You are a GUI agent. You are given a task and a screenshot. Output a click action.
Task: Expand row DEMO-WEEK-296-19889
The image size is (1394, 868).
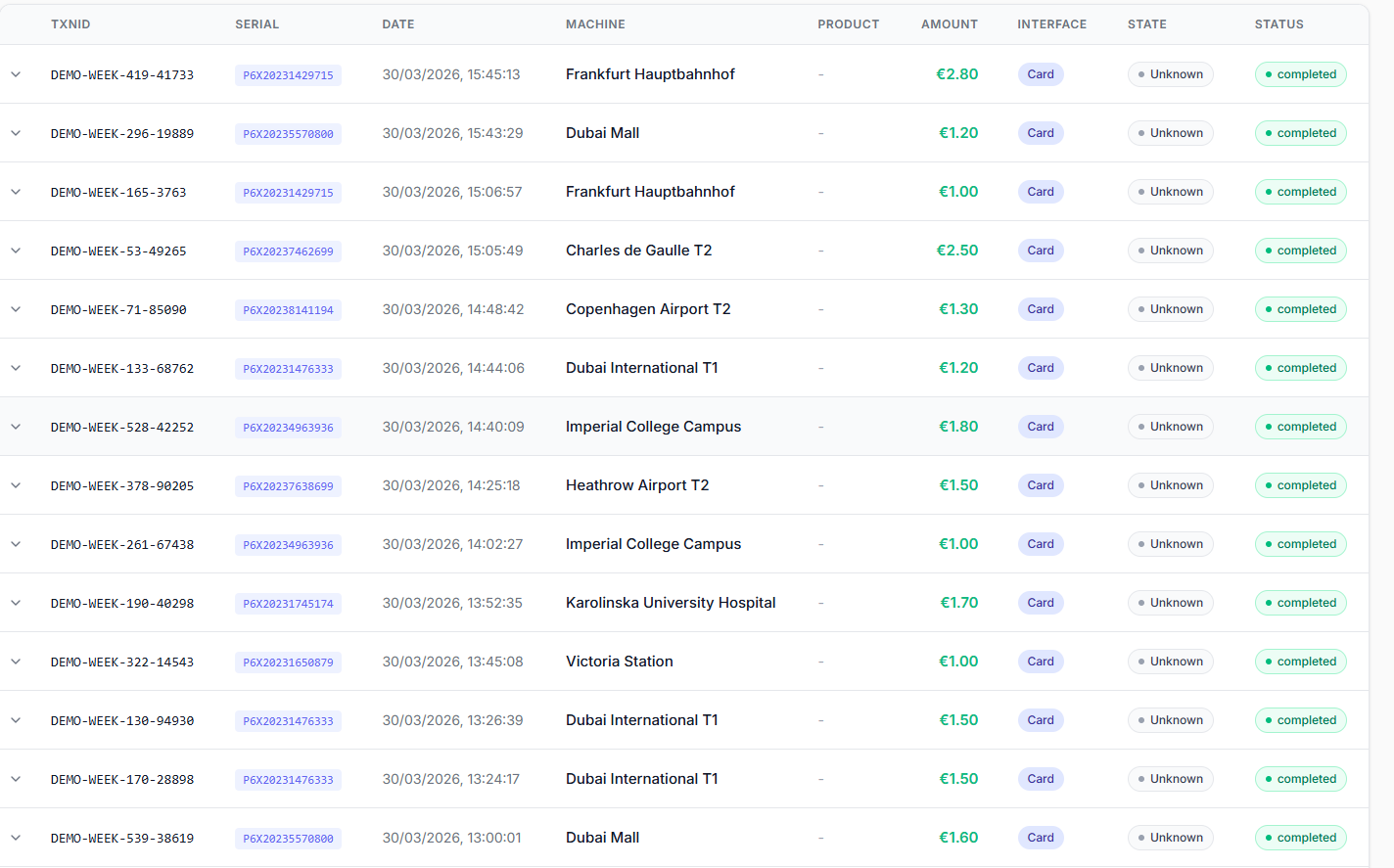click(16, 133)
